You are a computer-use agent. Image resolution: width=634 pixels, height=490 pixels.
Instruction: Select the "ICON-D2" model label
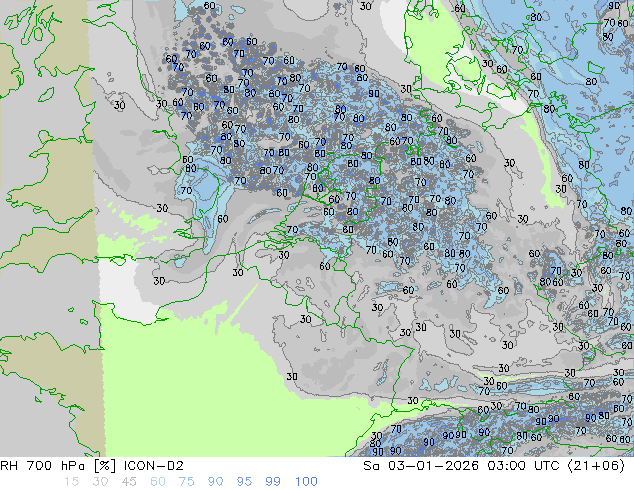154,466
